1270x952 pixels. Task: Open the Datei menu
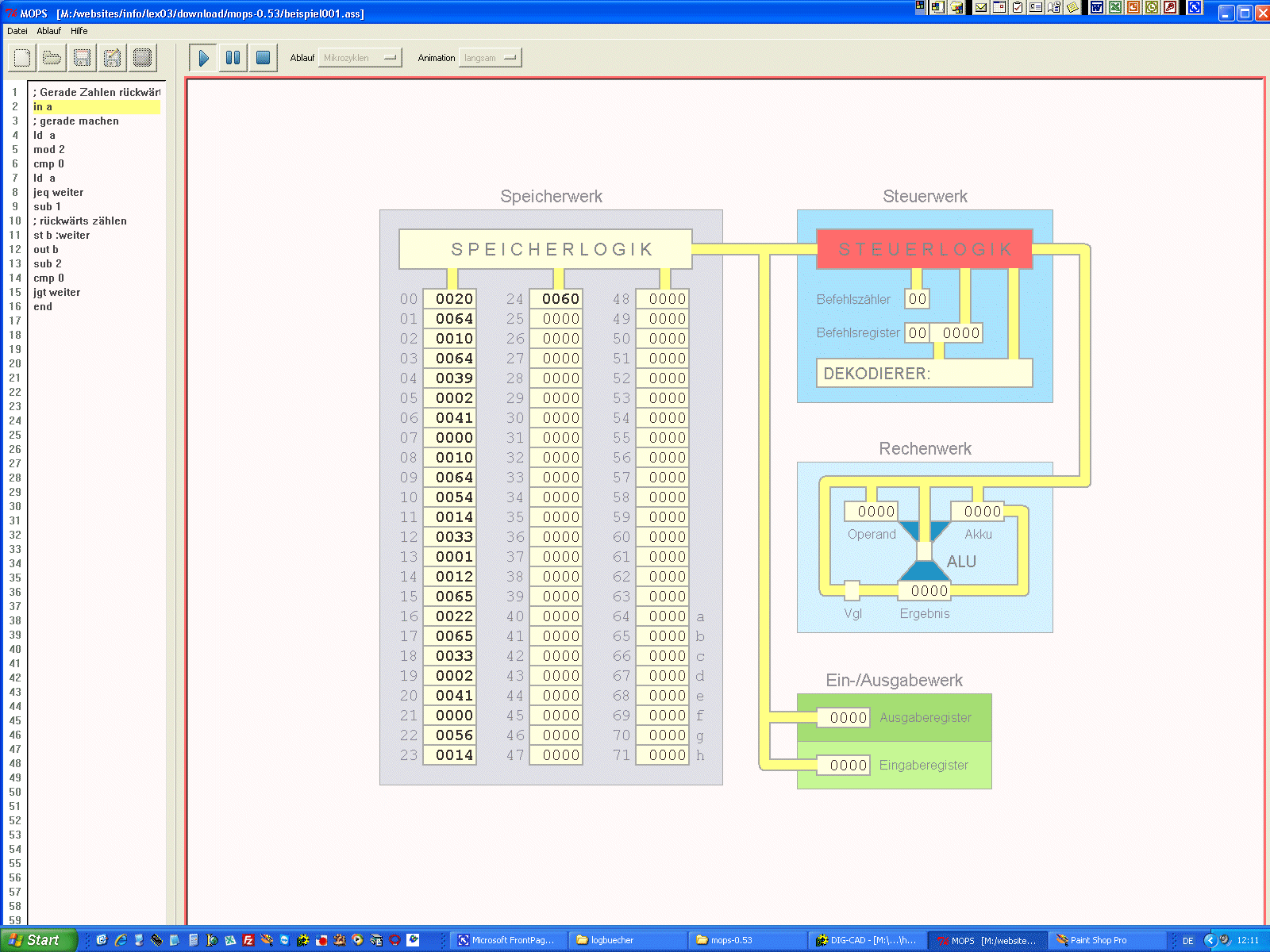pos(17,31)
